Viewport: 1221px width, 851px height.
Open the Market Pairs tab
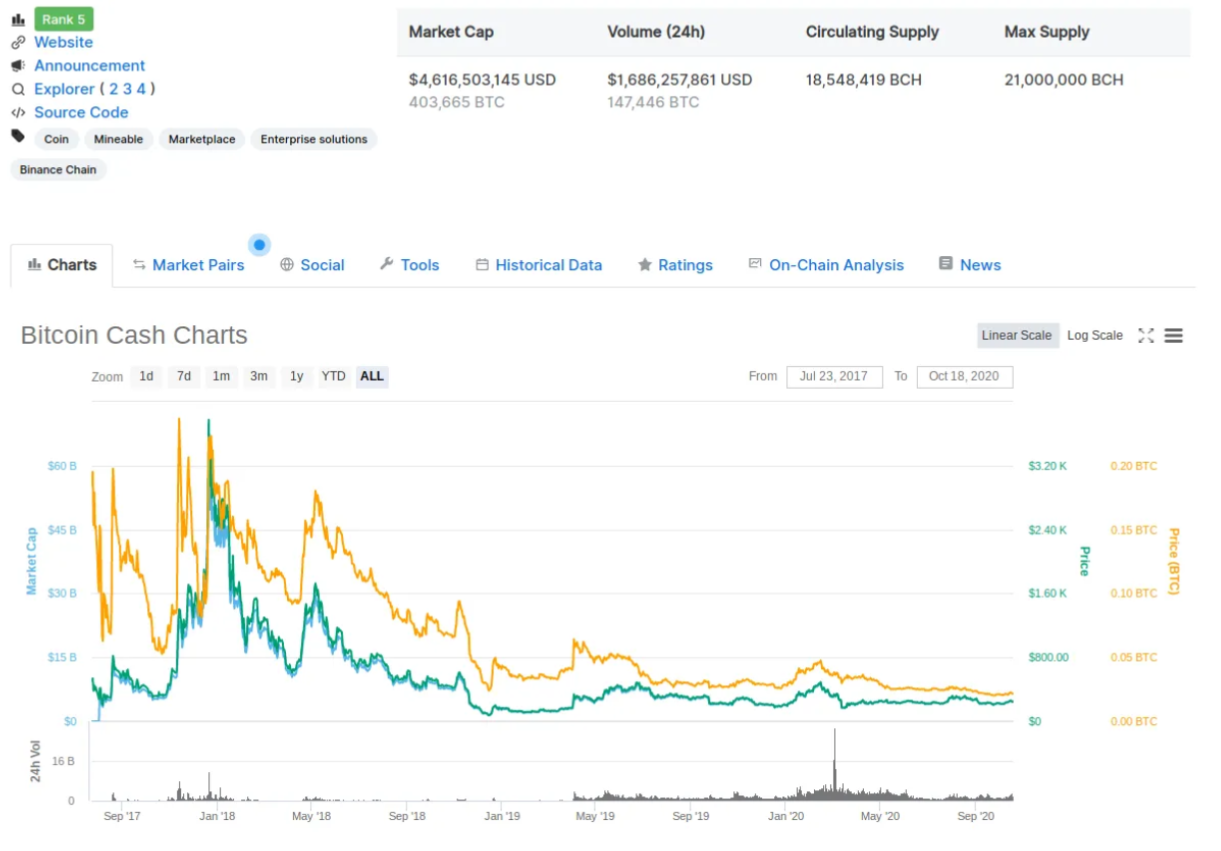pos(188,265)
